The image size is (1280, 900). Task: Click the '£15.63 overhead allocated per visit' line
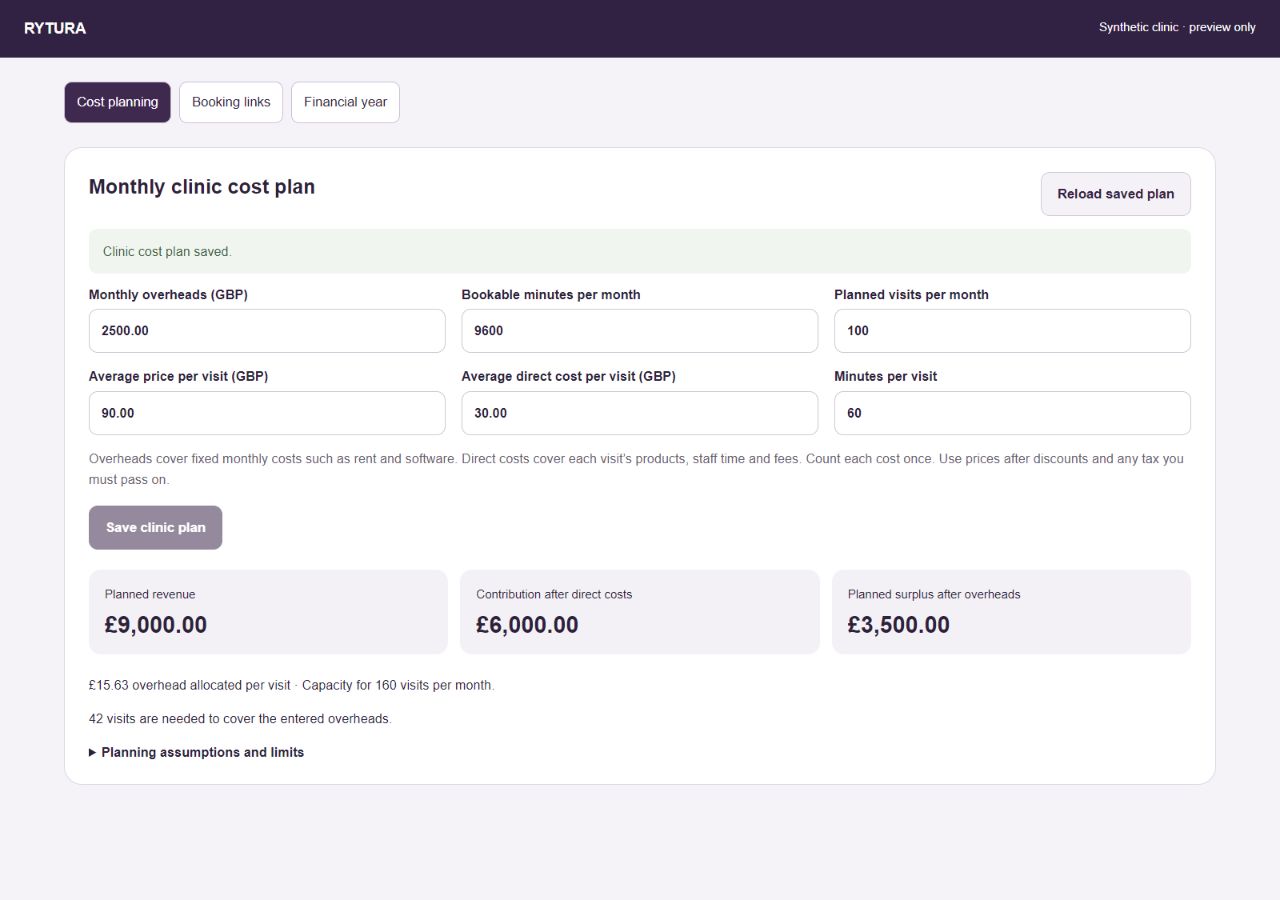[x=292, y=686]
